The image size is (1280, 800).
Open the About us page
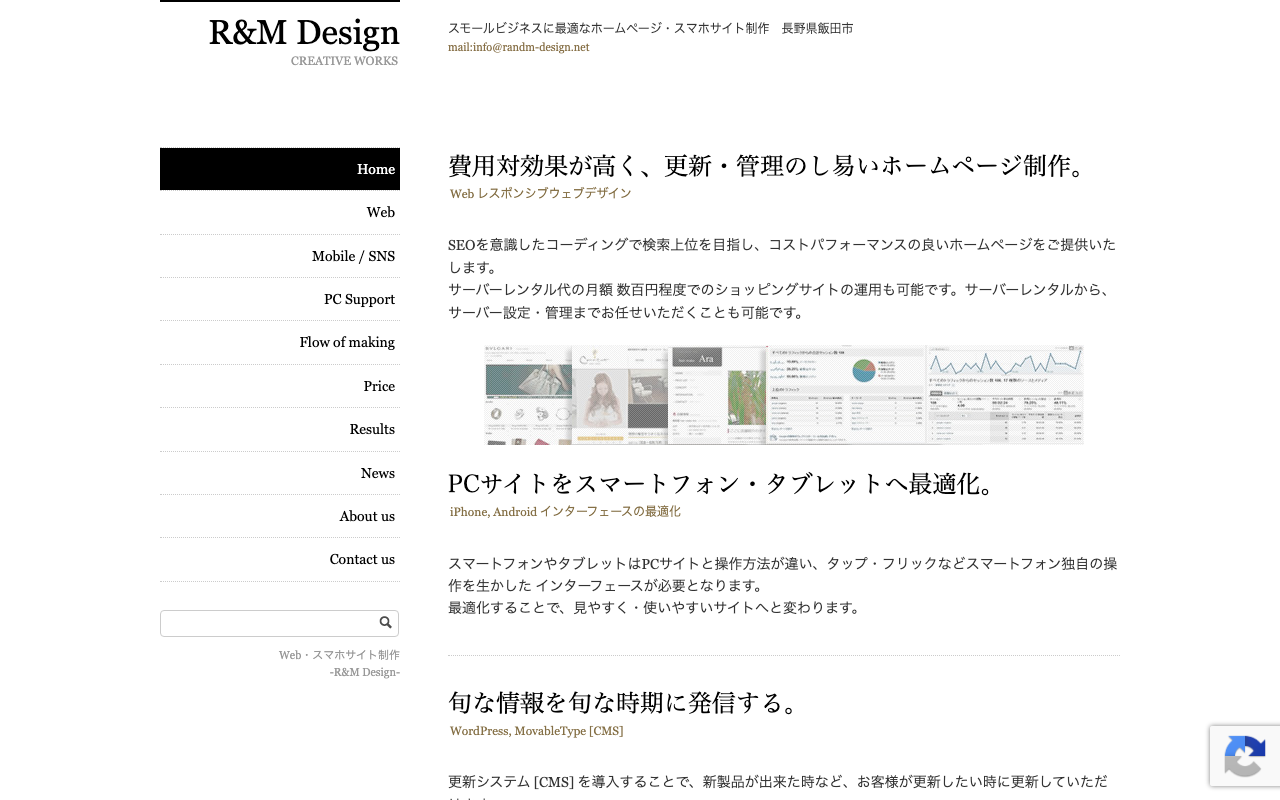coord(280,516)
